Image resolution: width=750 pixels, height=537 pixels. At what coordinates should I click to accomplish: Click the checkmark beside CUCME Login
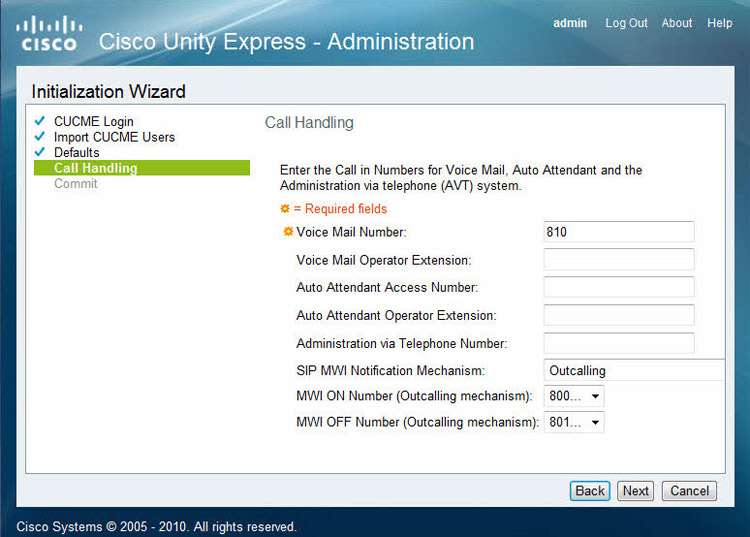click(x=40, y=121)
